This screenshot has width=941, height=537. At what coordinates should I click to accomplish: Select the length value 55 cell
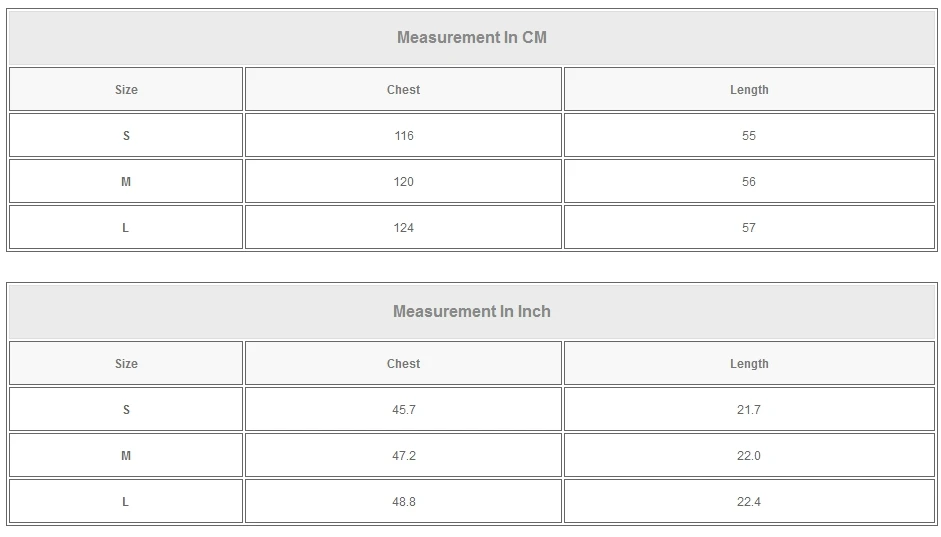pos(749,136)
